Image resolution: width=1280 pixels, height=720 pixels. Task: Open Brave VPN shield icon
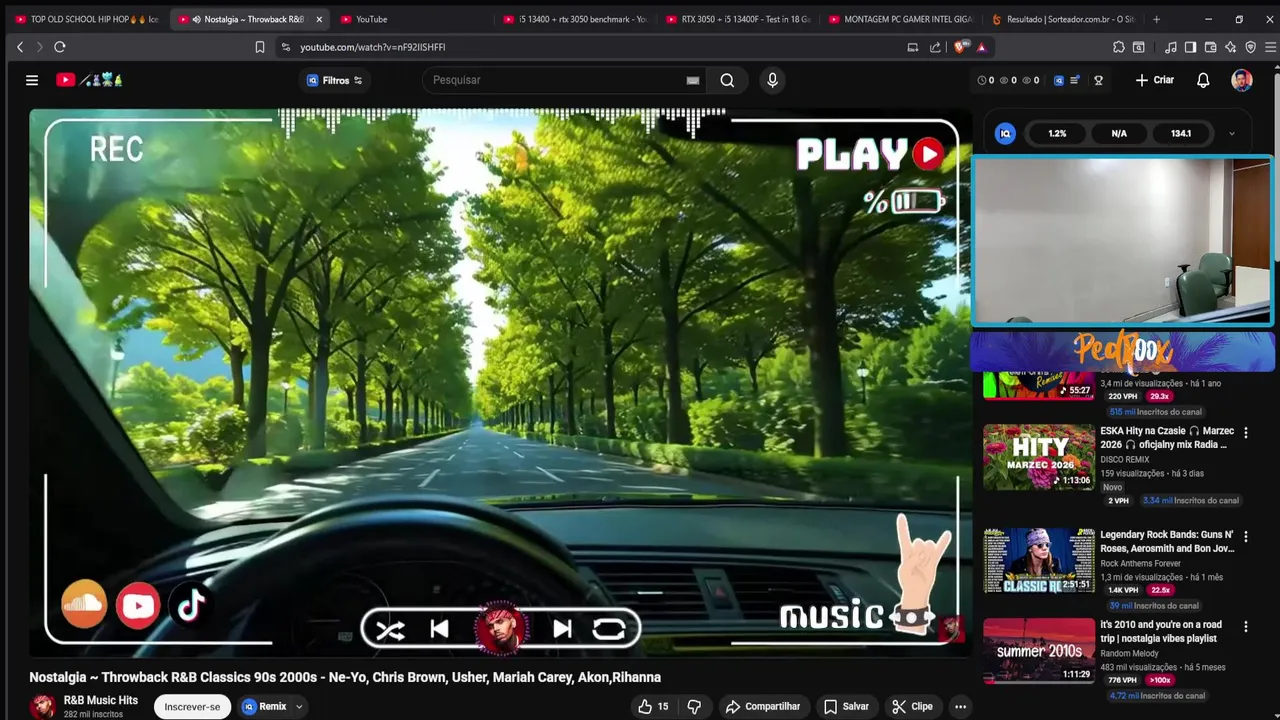(1250, 47)
